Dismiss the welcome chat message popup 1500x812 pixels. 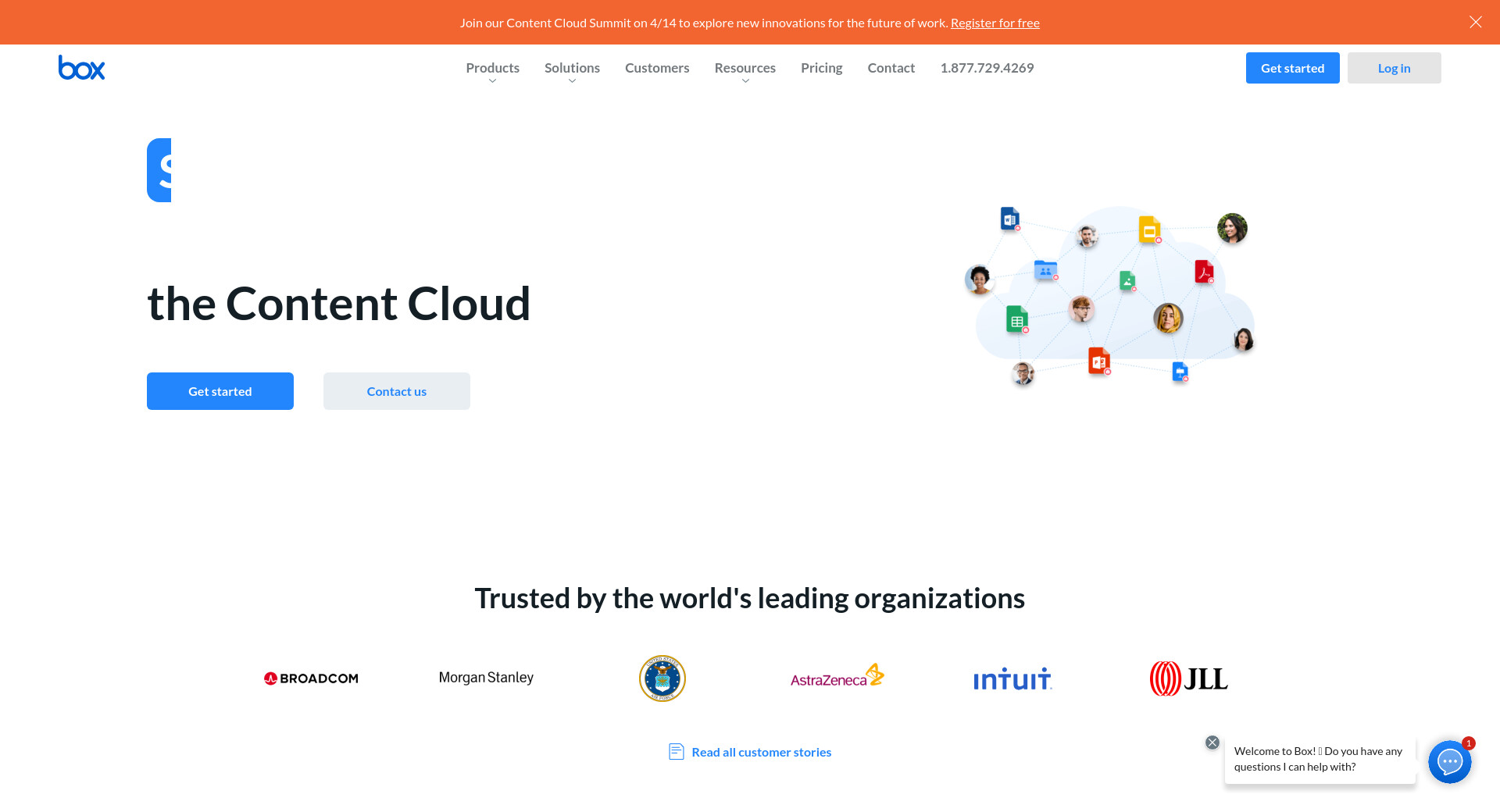(1212, 743)
